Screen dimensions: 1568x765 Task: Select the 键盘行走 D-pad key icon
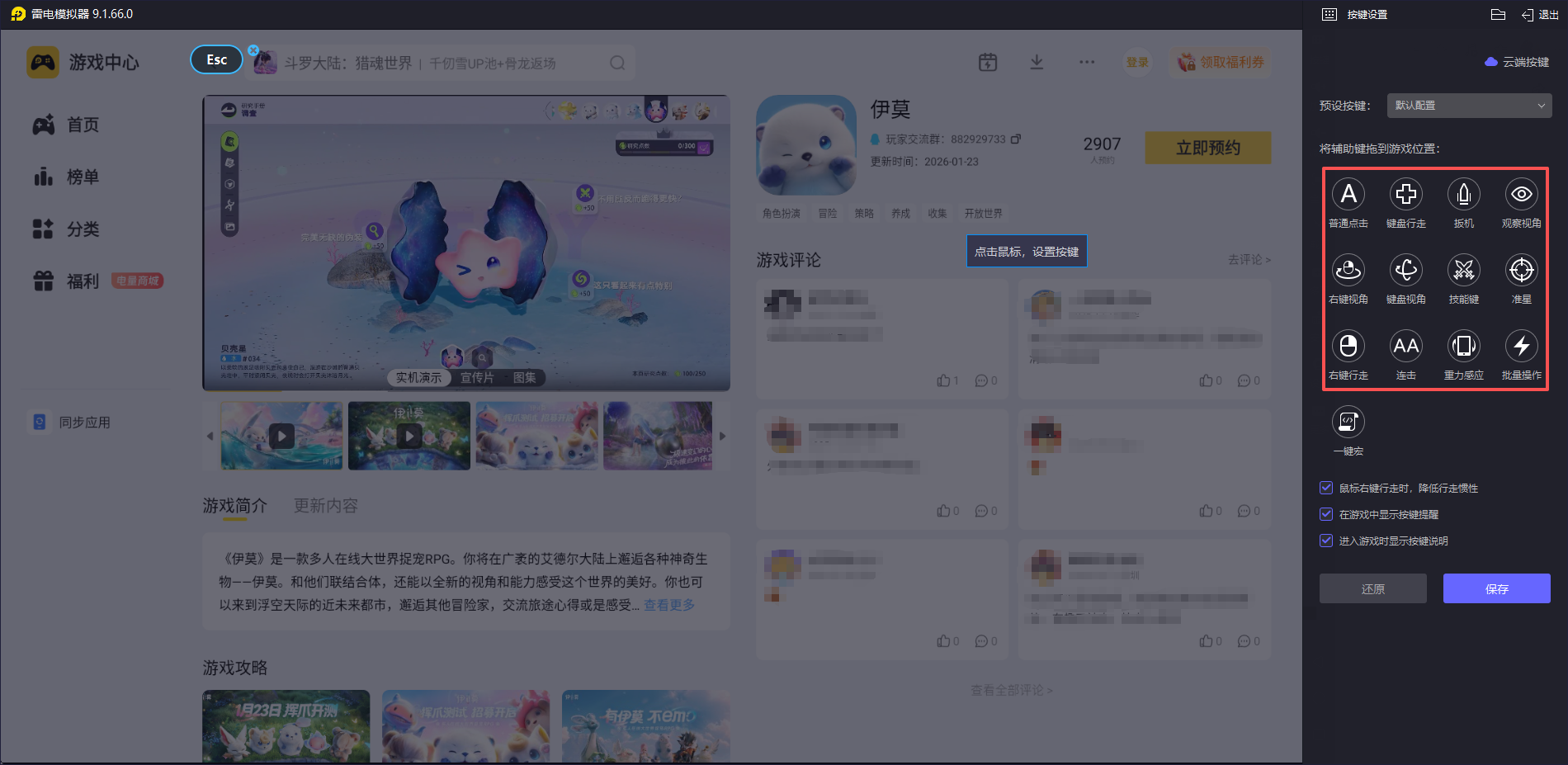click(1406, 195)
